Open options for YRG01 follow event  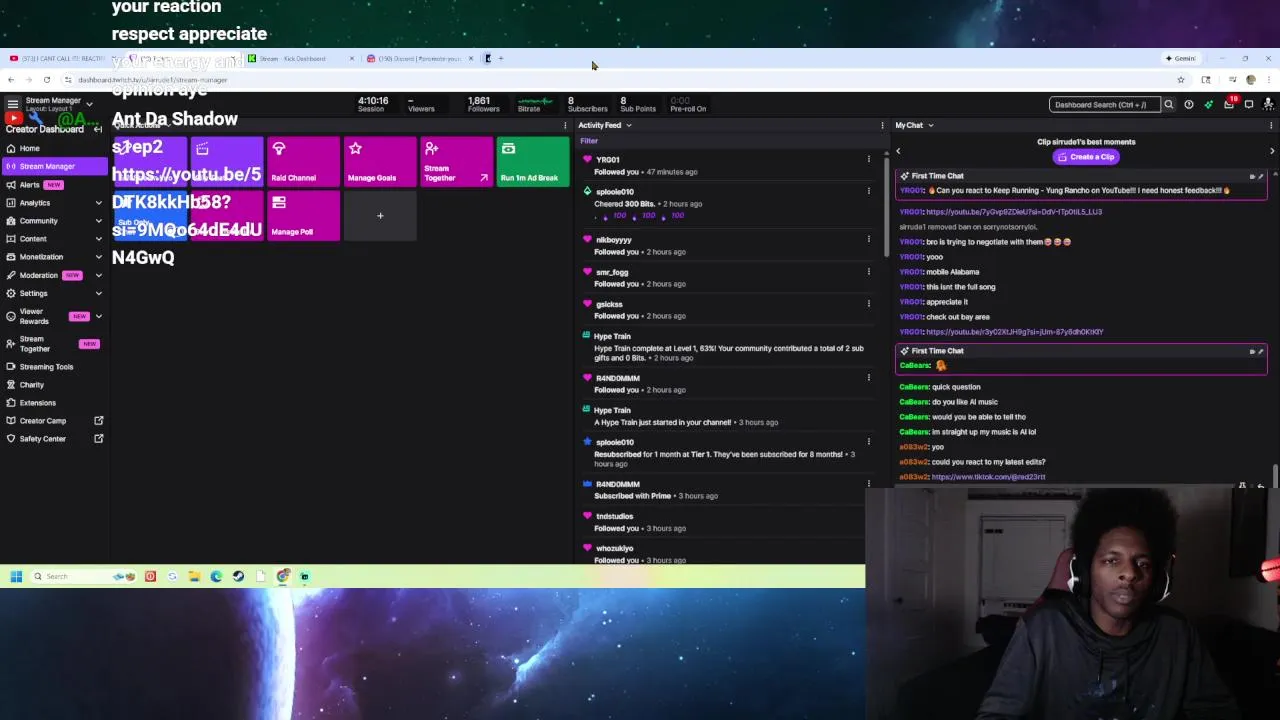[x=868, y=160]
